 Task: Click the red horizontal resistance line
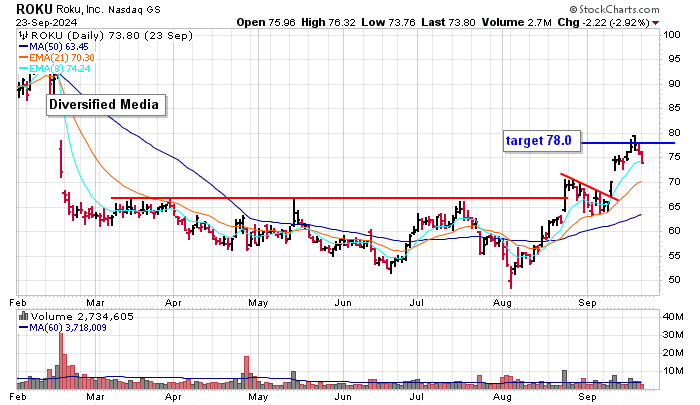(x=339, y=198)
